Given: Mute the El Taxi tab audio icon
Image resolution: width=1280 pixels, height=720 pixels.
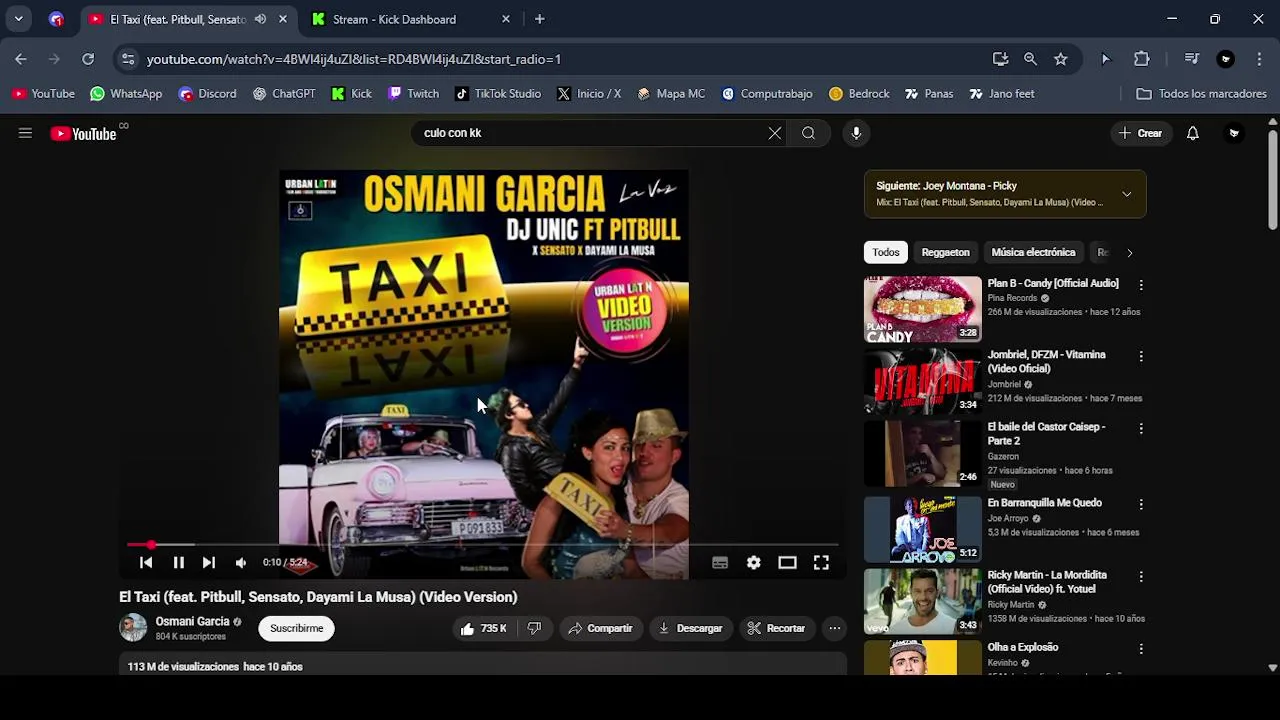Looking at the screenshot, I should click(260, 19).
